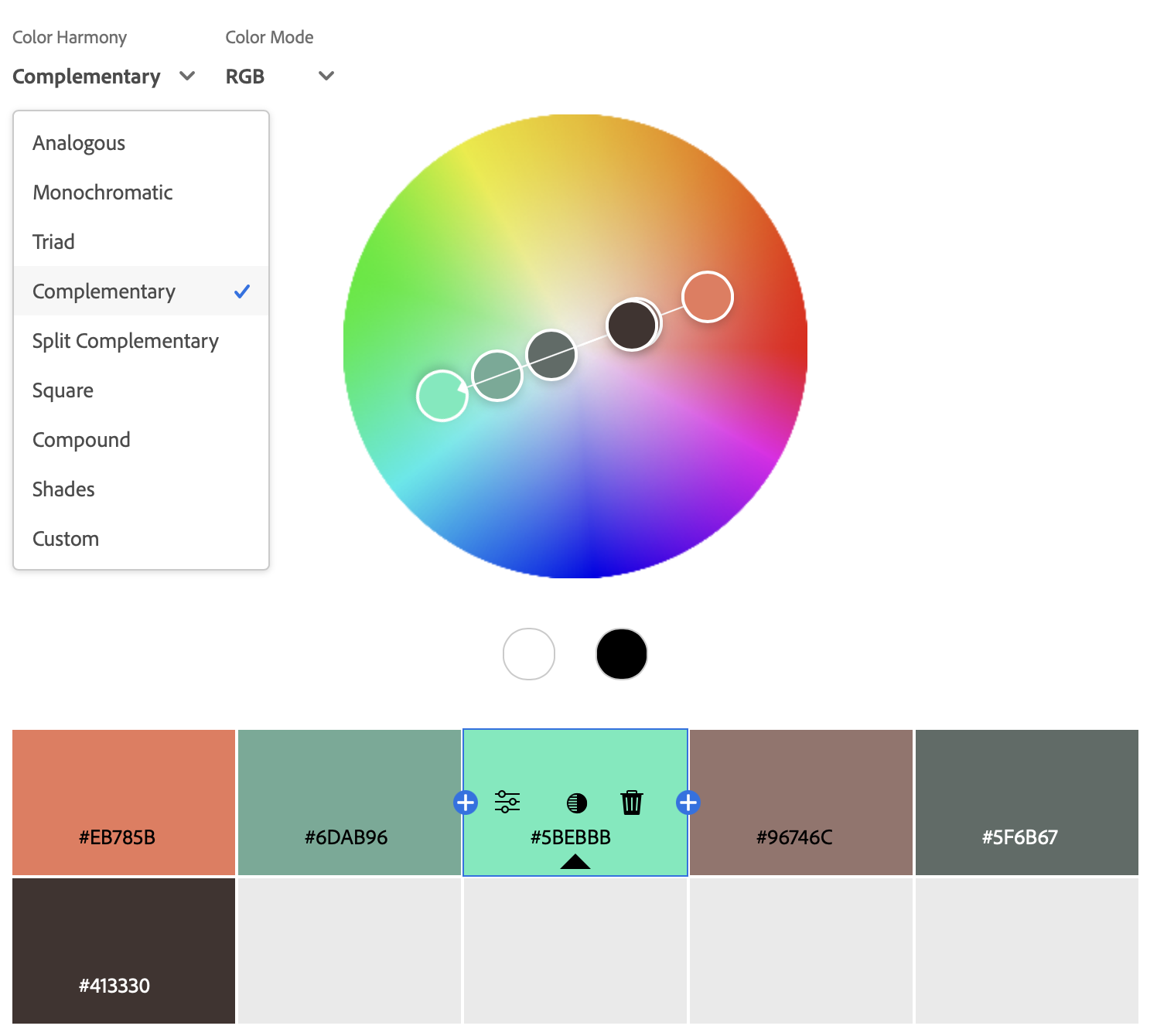Pick the Custom harmony option
Image resolution: width=1157 pixels, height=1036 pixels.
(x=66, y=539)
